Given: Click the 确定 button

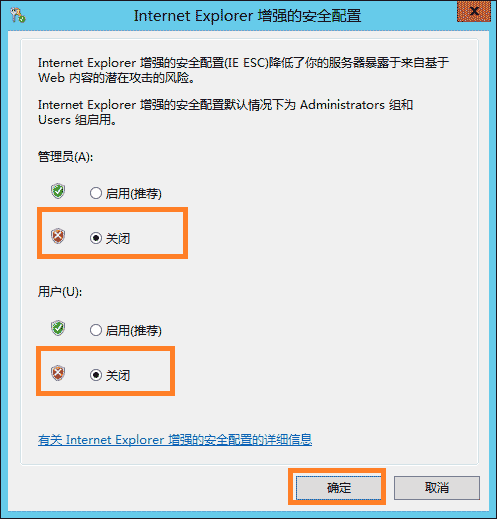Looking at the screenshot, I should coord(339,488).
